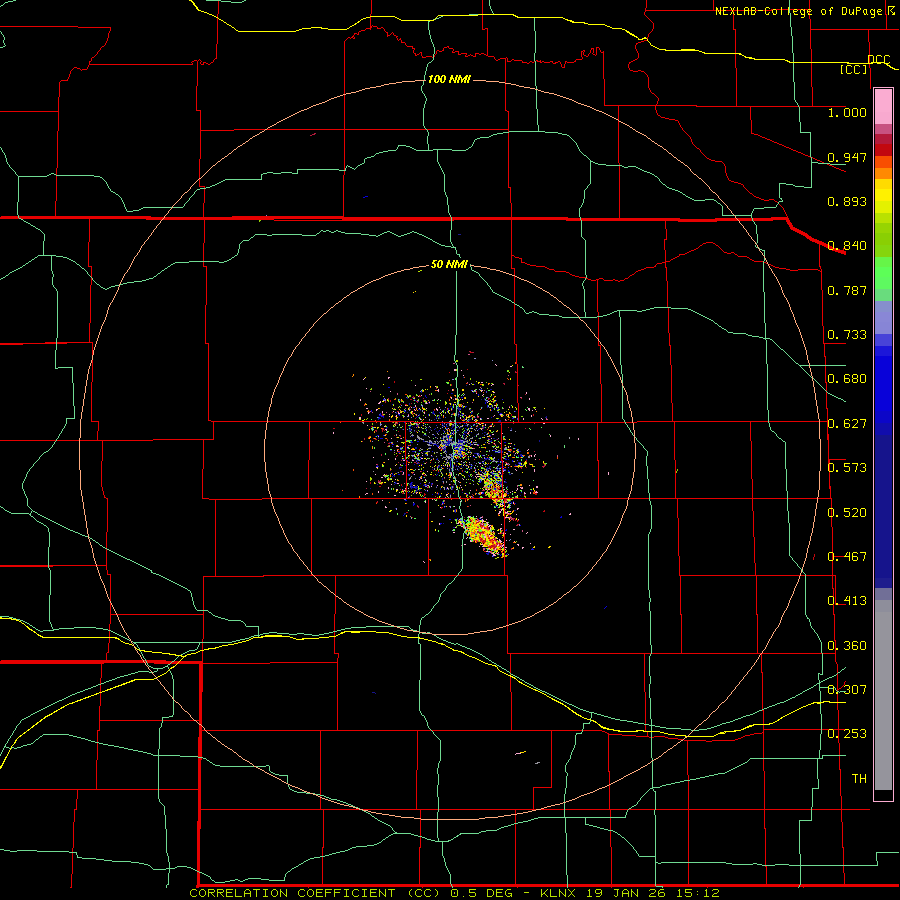Click the 0.627 color scale value
The height and width of the screenshot is (900, 900).
pos(847,423)
